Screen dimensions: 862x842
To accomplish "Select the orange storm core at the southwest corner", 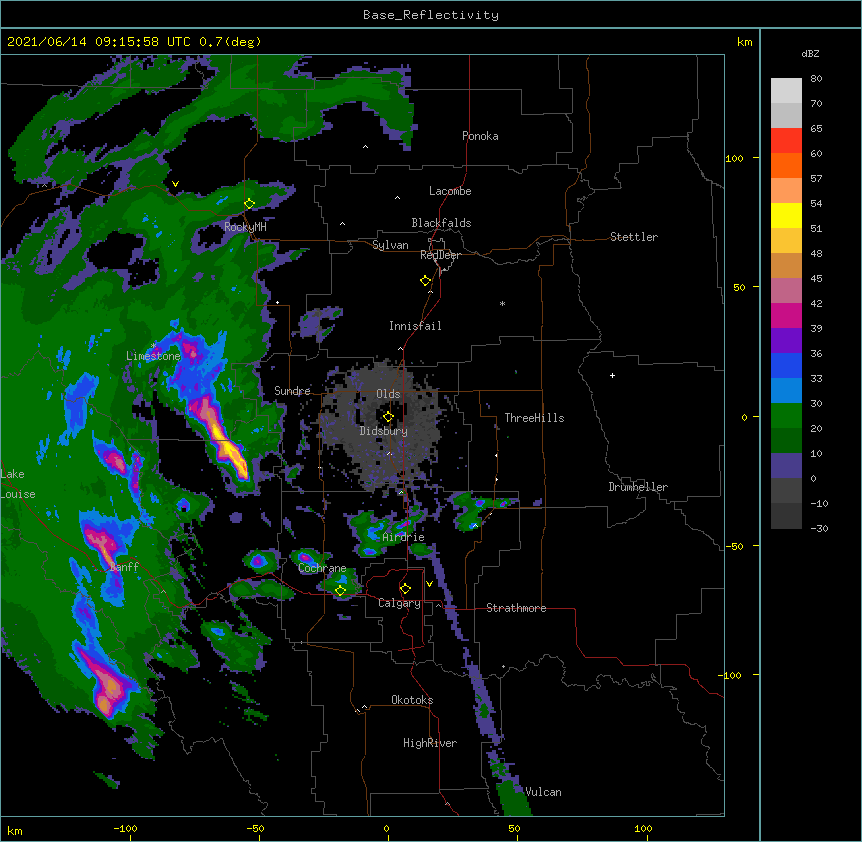I will click(x=110, y=690).
